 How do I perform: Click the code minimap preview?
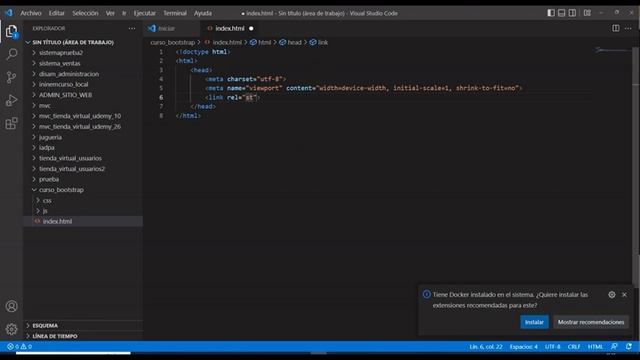(x=612, y=51)
